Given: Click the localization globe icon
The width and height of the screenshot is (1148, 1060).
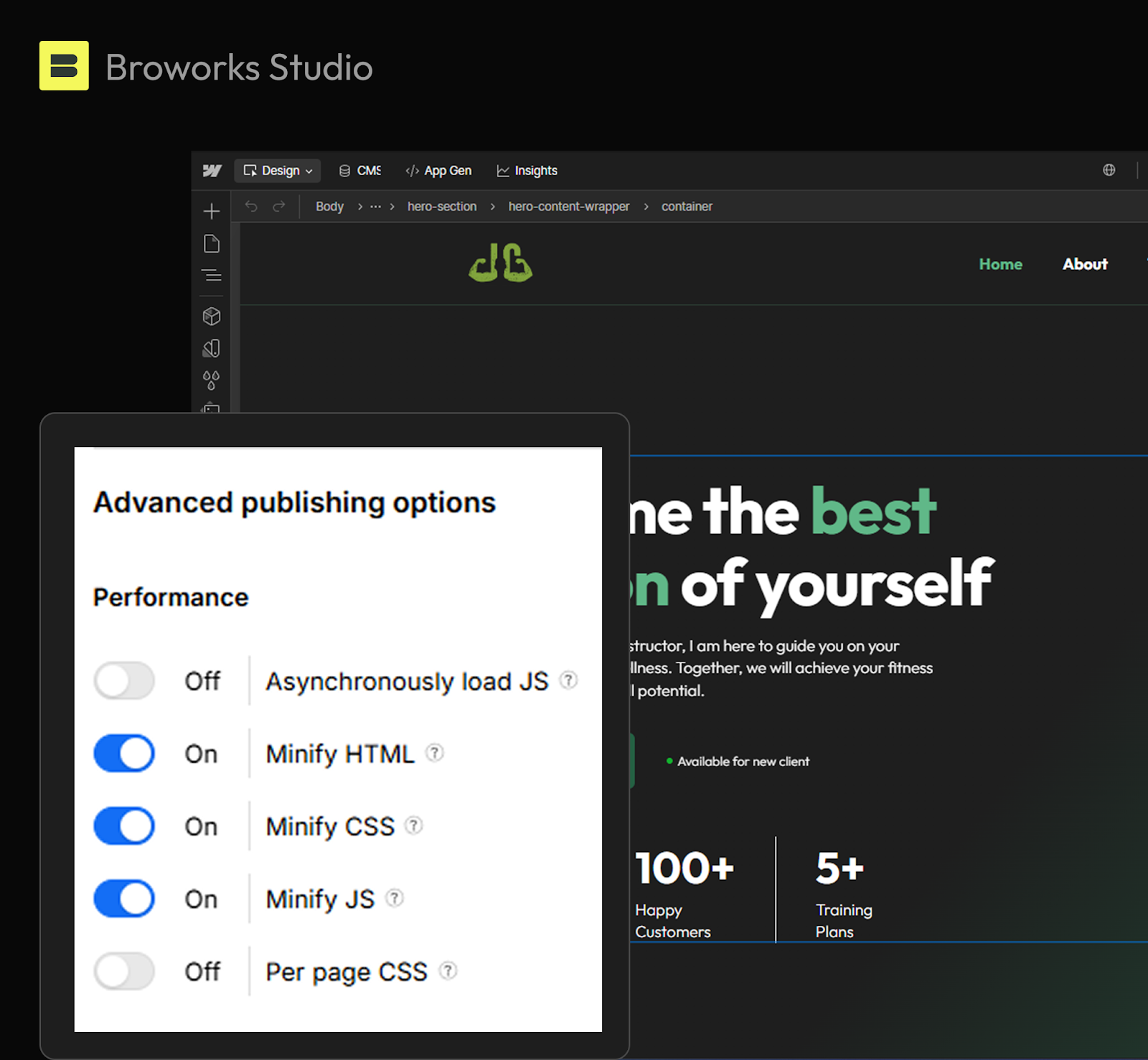Looking at the screenshot, I should (x=1109, y=170).
